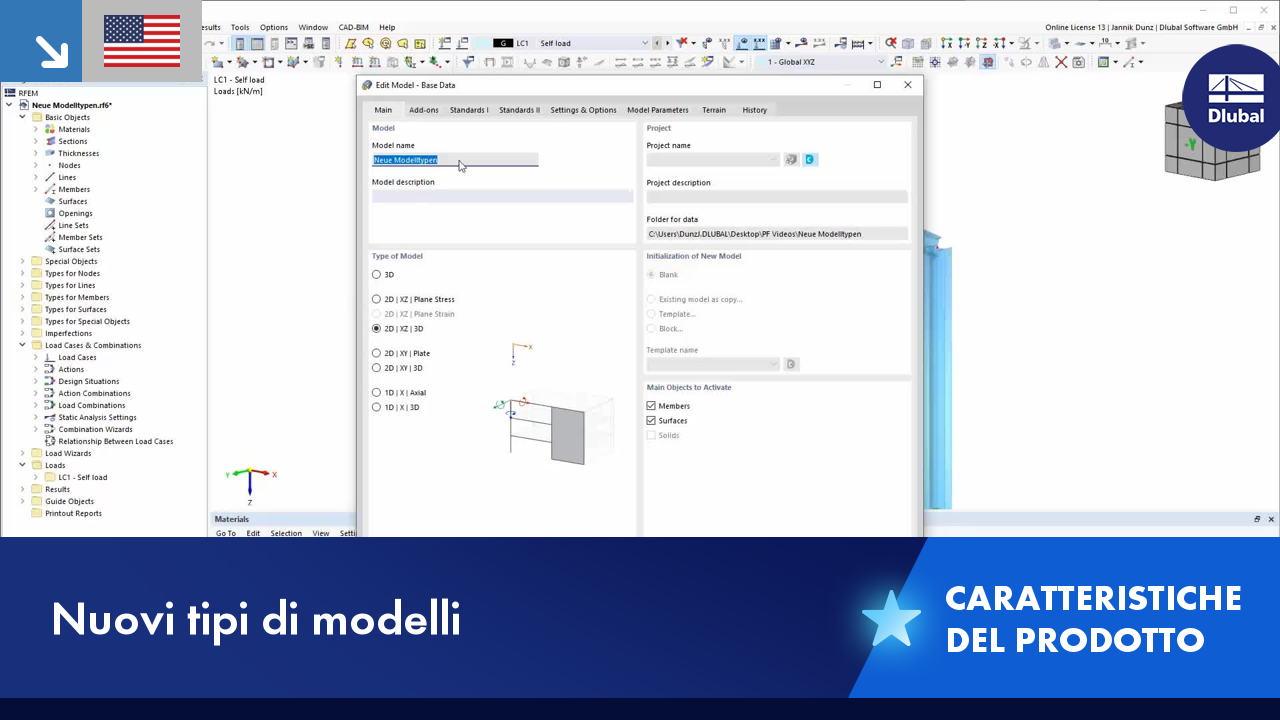Uncheck the Members checkbox
The height and width of the screenshot is (720, 1280).
[651, 406]
